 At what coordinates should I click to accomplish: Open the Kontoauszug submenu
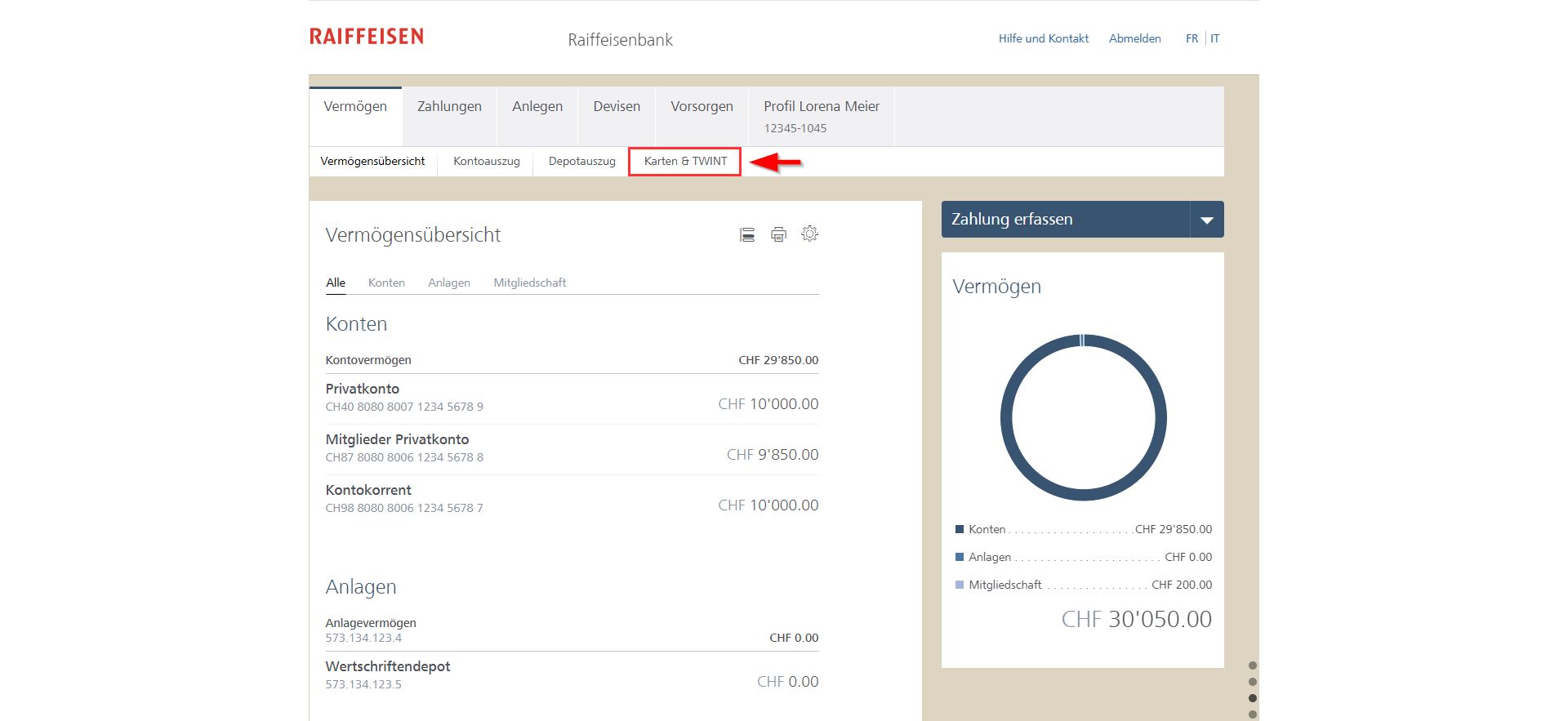click(486, 162)
